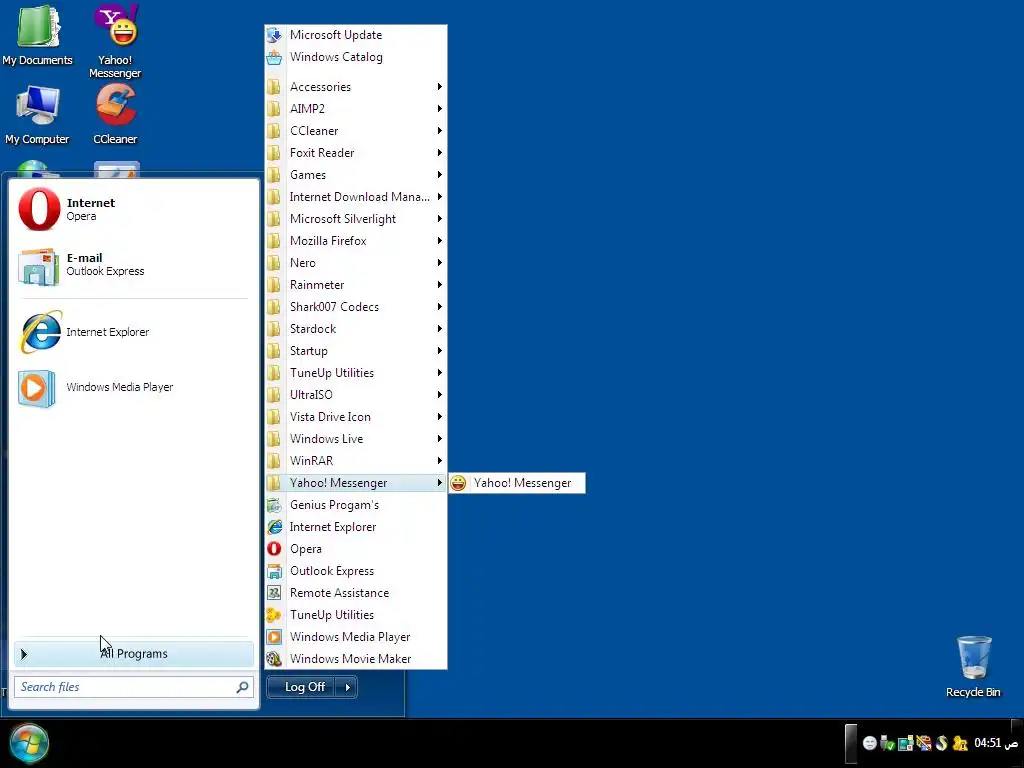Open the Windows Live folder
This screenshot has width=1024, height=768.
pyautogui.click(x=356, y=439)
